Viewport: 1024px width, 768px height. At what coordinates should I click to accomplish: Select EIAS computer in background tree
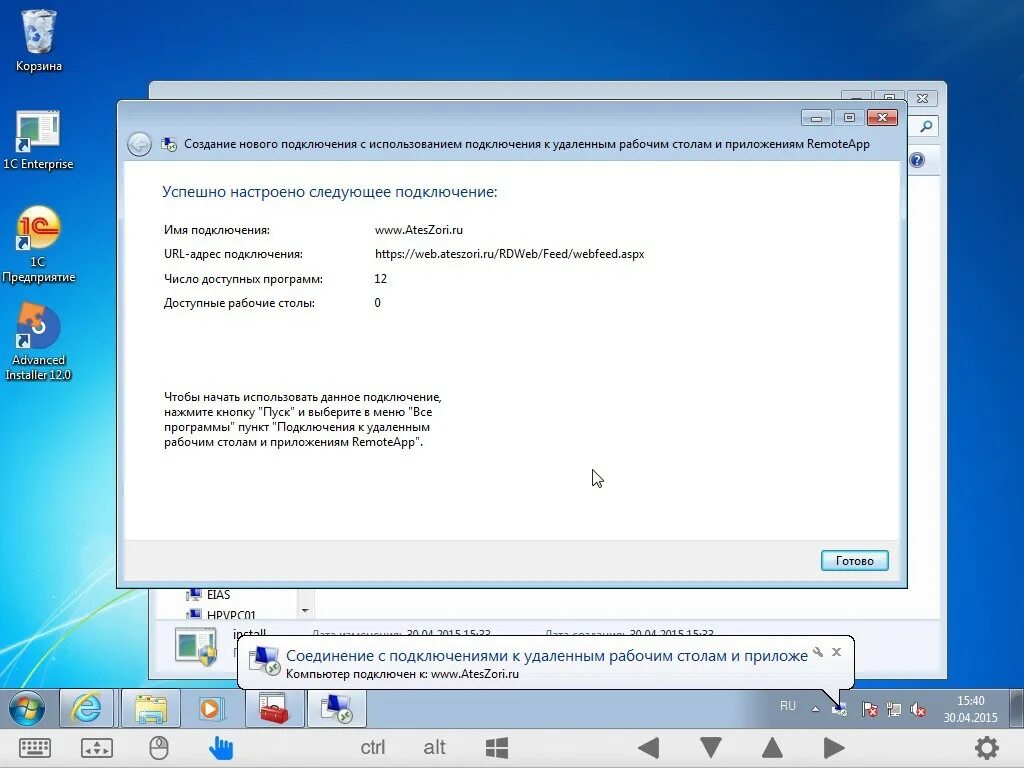(x=218, y=594)
